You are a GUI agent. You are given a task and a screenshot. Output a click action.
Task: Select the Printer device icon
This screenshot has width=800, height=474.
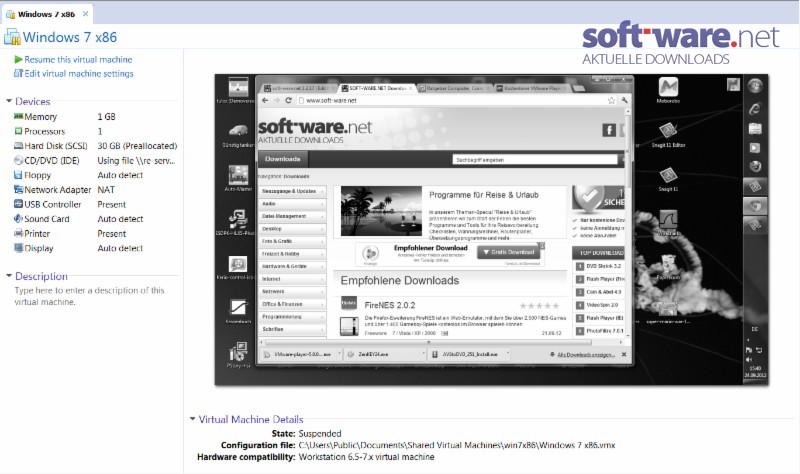pyautogui.click(x=18, y=234)
